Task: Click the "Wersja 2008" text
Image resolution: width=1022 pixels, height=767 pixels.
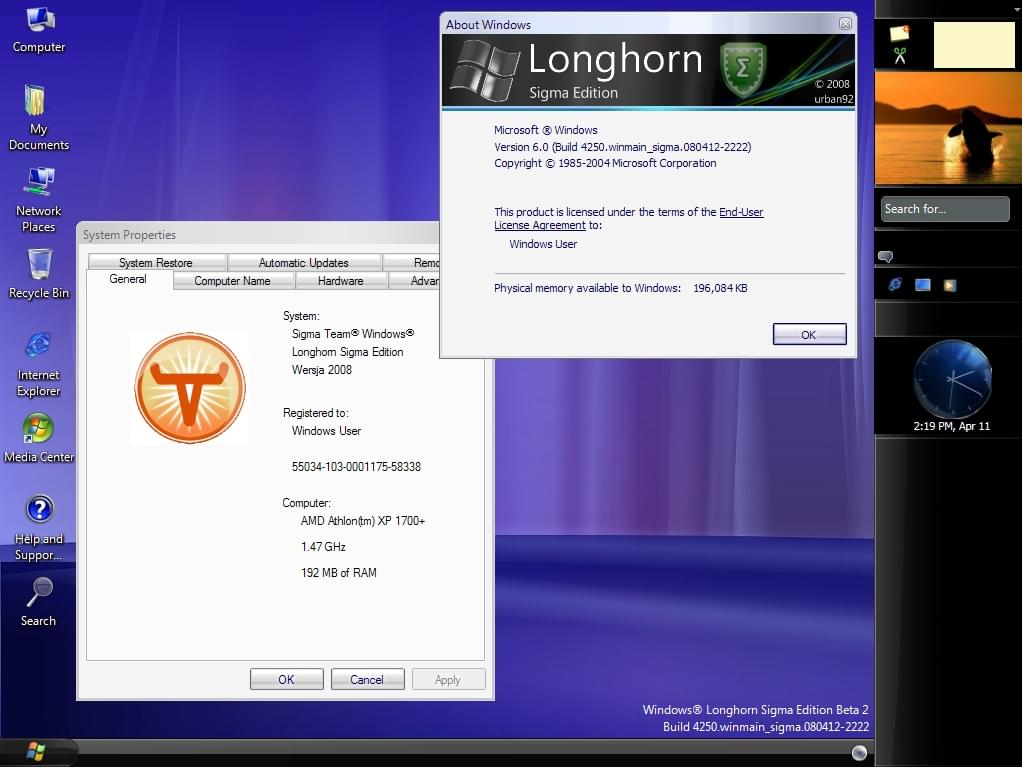Action: (321, 370)
